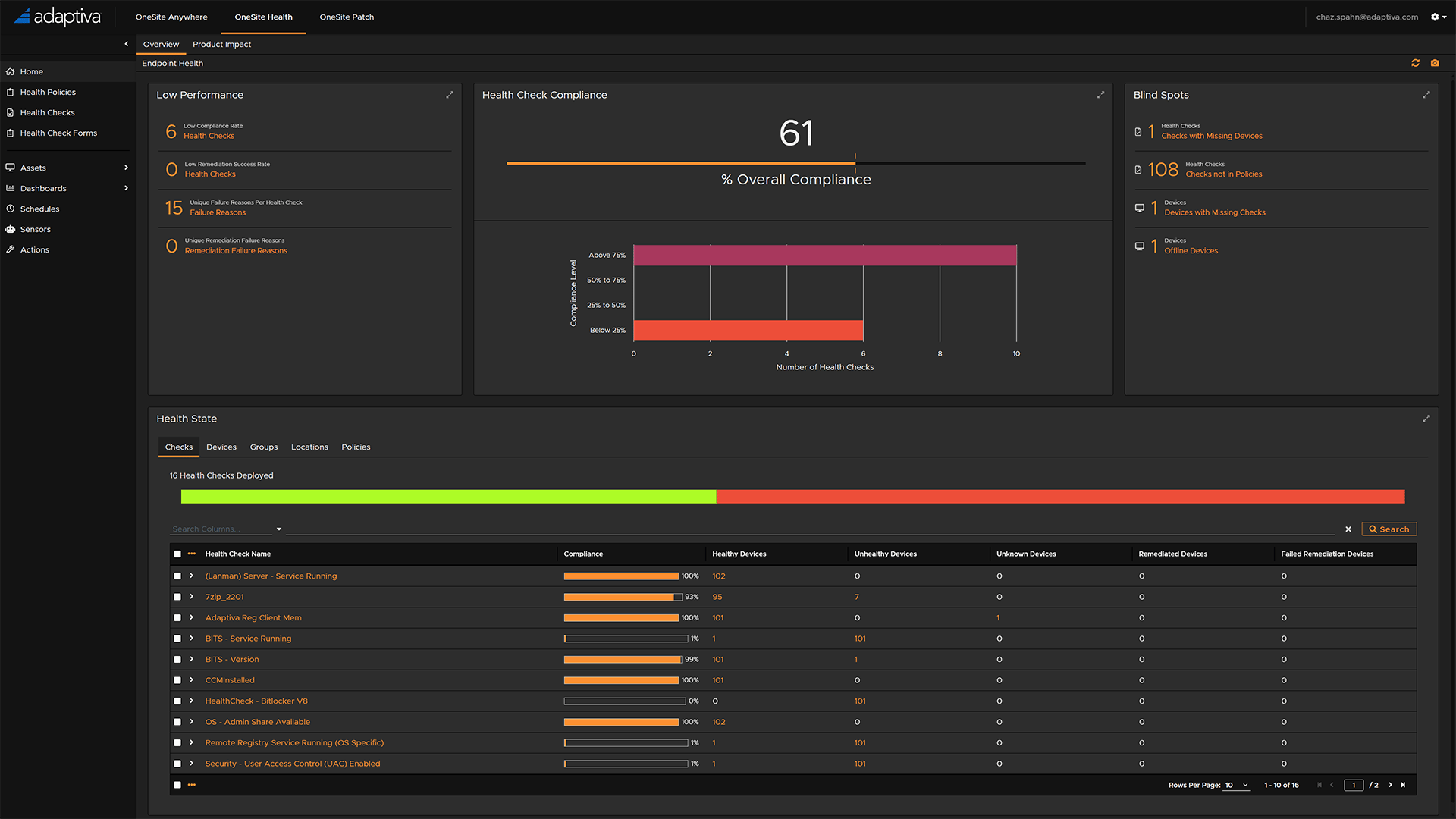Select the CCMInstalled row checkbox
The height and width of the screenshot is (819, 1456).
click(x=177, y=680)
